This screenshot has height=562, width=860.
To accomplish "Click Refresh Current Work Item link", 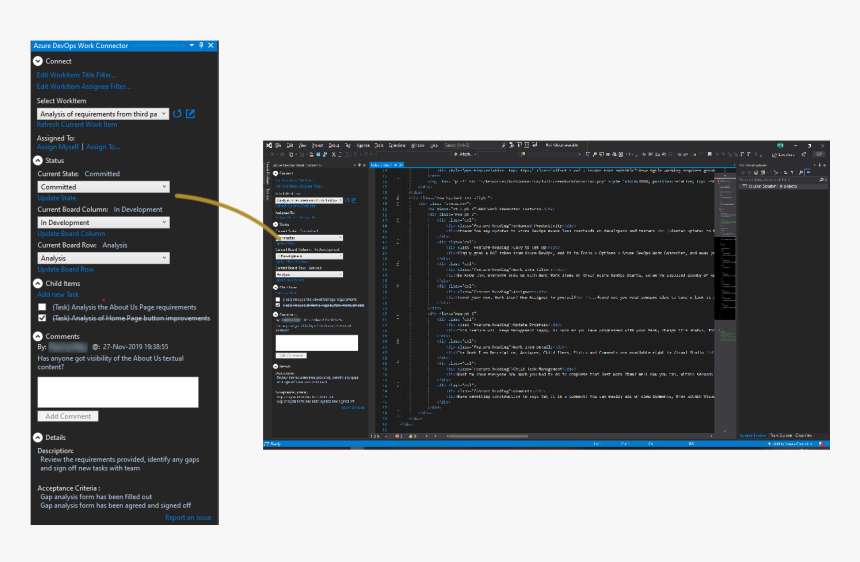I will (x=77, y=125).
